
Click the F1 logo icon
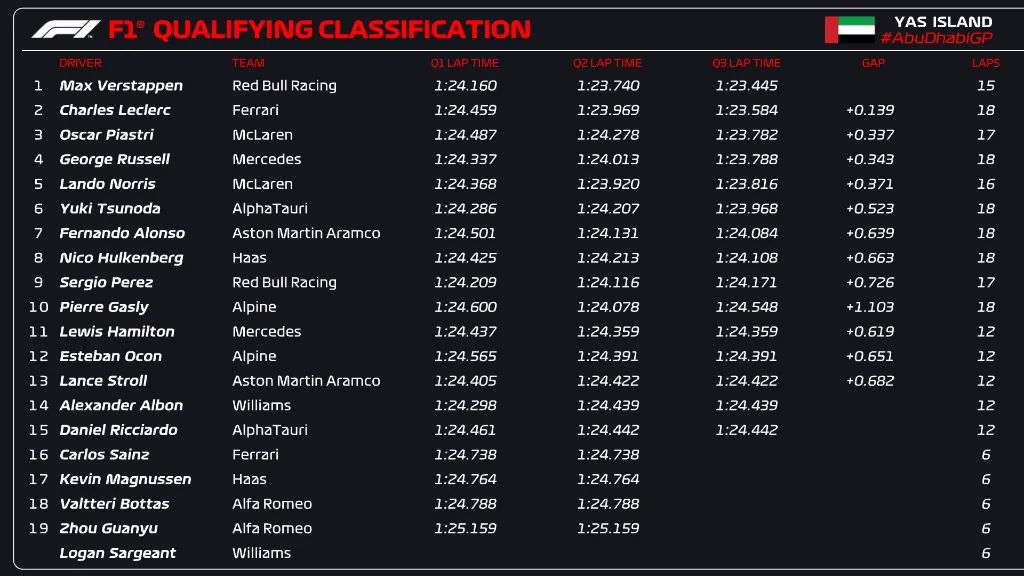[66, 29]
